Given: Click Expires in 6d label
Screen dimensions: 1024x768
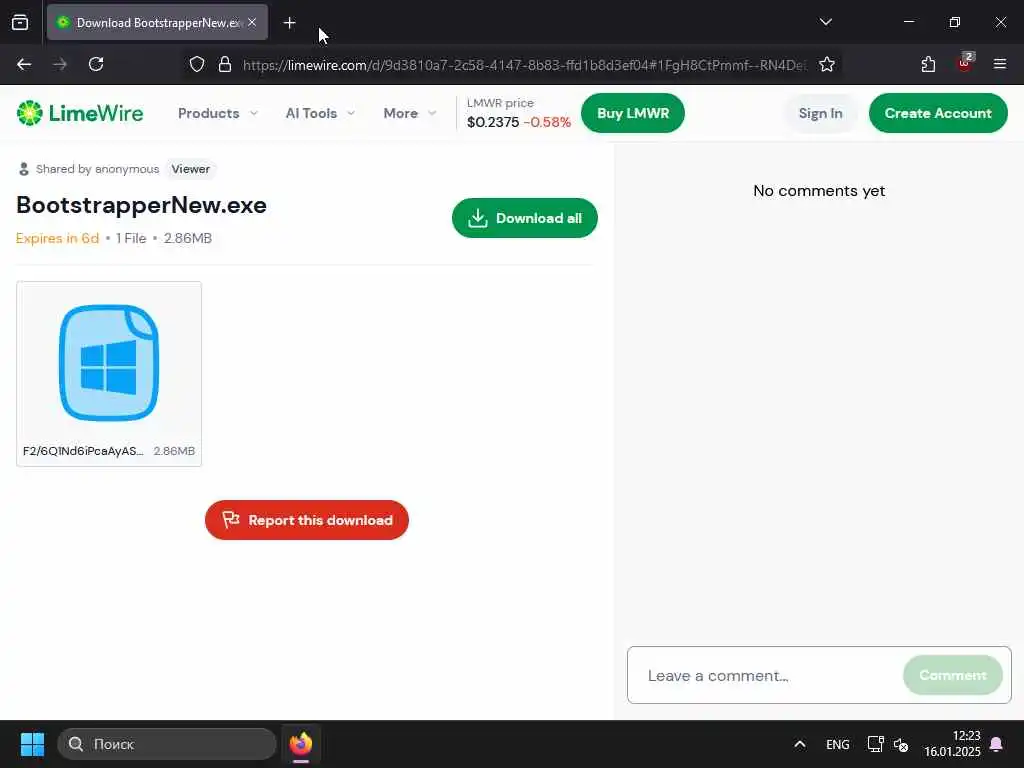Looking at the screenshot, I should [57, 238].
